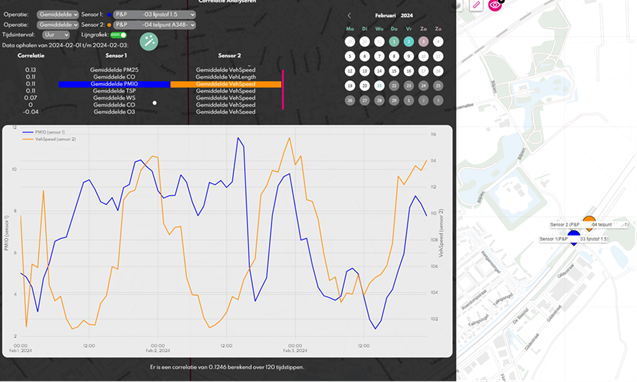Viewport: 637px width, 382px height.
Task: Open the Tijdsinterval Uur dropdown
Action: point(56,35)
